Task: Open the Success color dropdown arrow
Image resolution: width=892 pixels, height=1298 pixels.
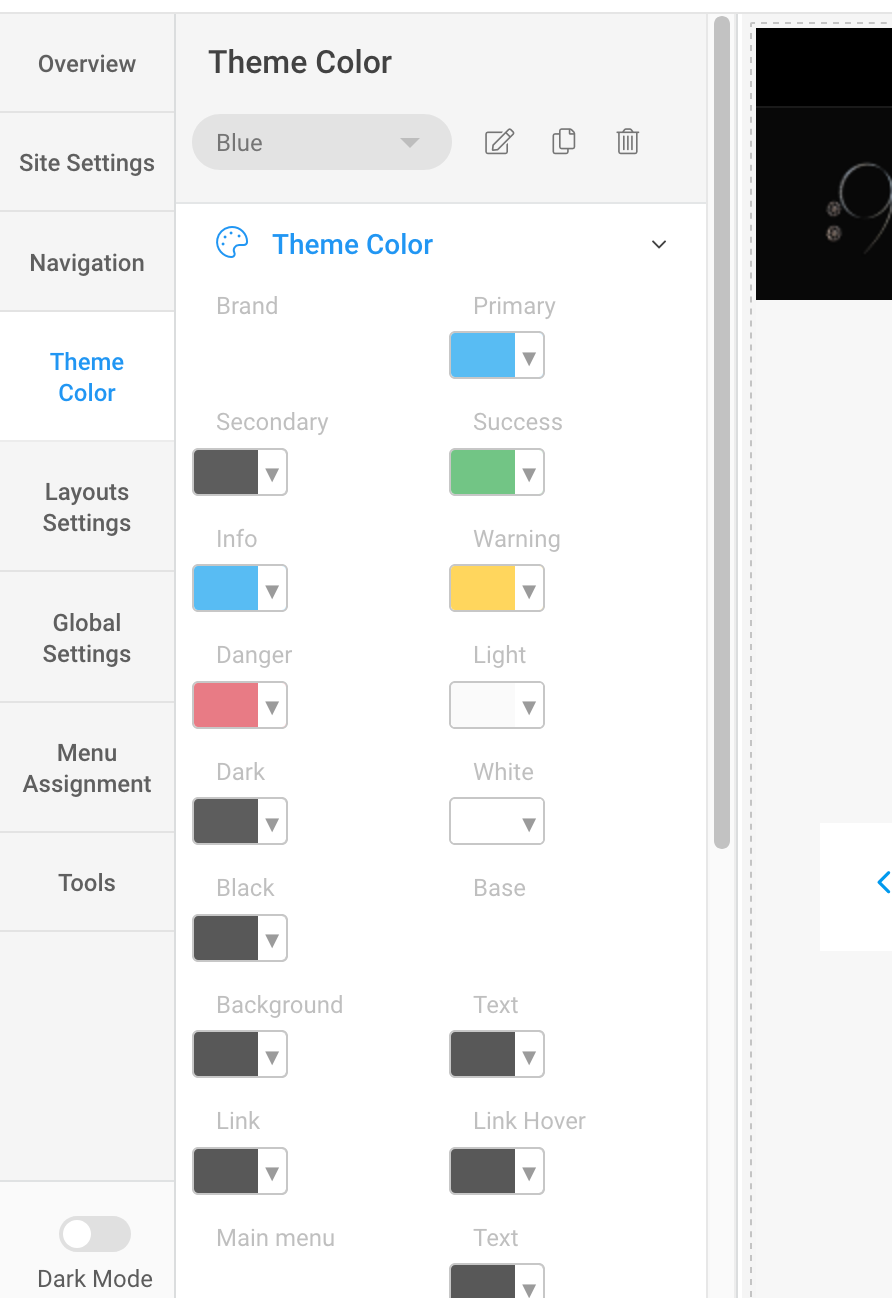Action: tap(529, 473)
